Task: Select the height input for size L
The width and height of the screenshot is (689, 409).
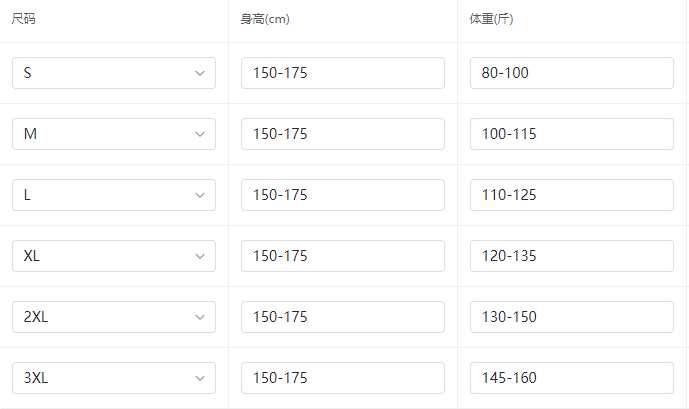Action: pyautogui.click(x=343, y=195)
